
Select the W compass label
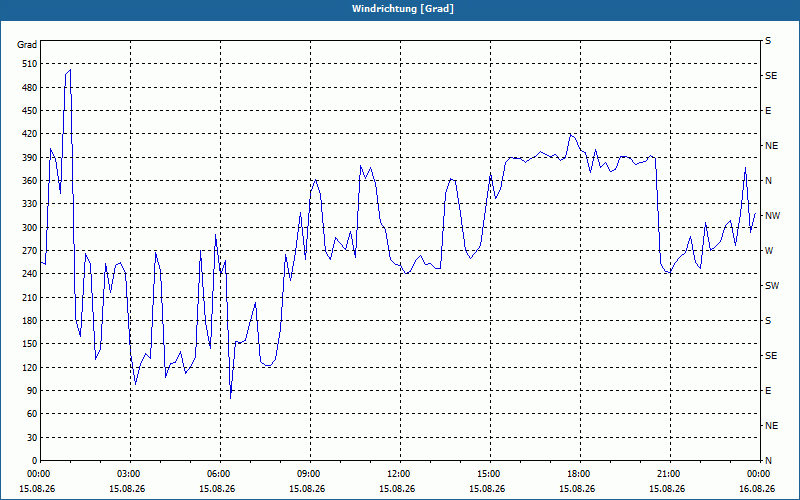click(769, 251)
